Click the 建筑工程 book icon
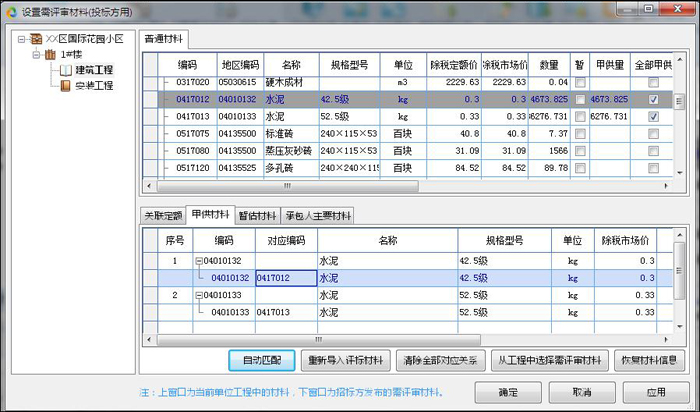The image size is (700, 412). pyautogui.click(x=66, y=70)
